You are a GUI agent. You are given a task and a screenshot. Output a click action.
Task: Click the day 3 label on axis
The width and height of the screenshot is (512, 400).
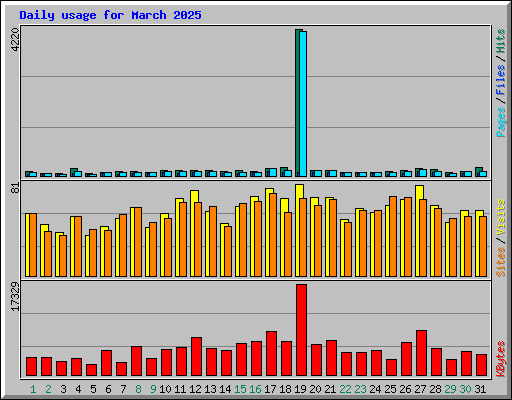[63, 389]
